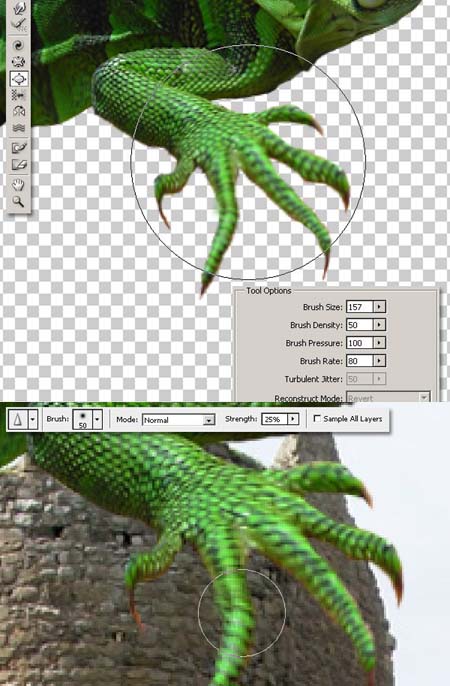Screen dimensions: 450x686
Task: Select the Turbulence tool
Action: point(19,128)
